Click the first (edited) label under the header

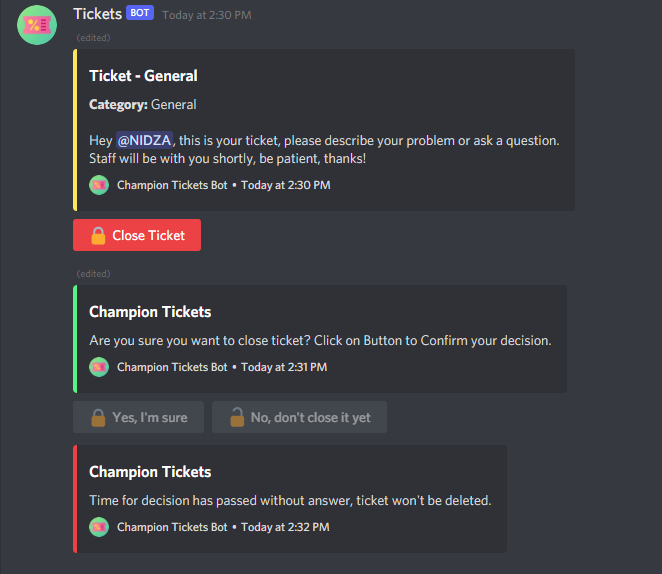click(x=93, y=38)
